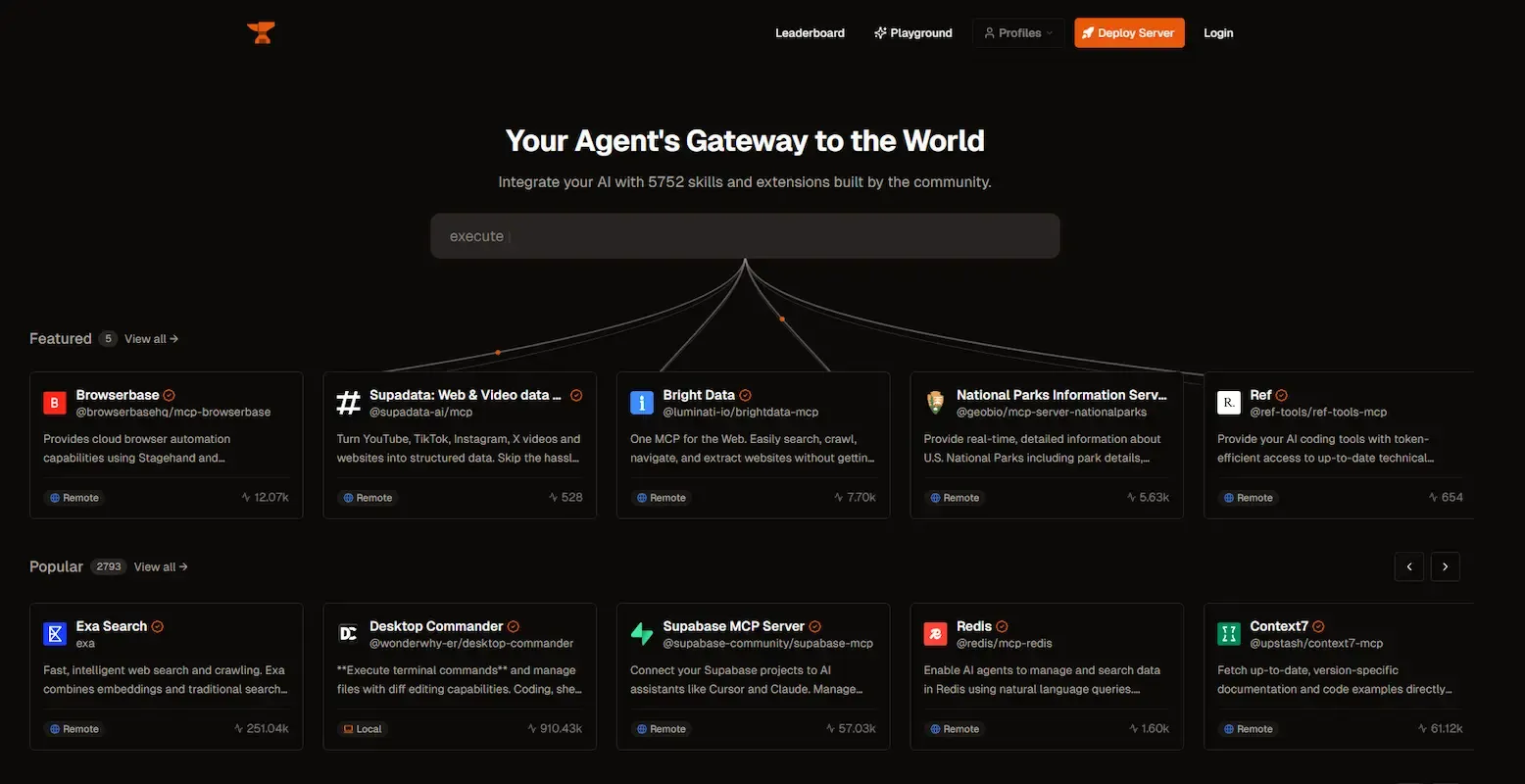Click verified badge beside Exa Search
This screenshot has width=1525, height=784.
point(157,626)
